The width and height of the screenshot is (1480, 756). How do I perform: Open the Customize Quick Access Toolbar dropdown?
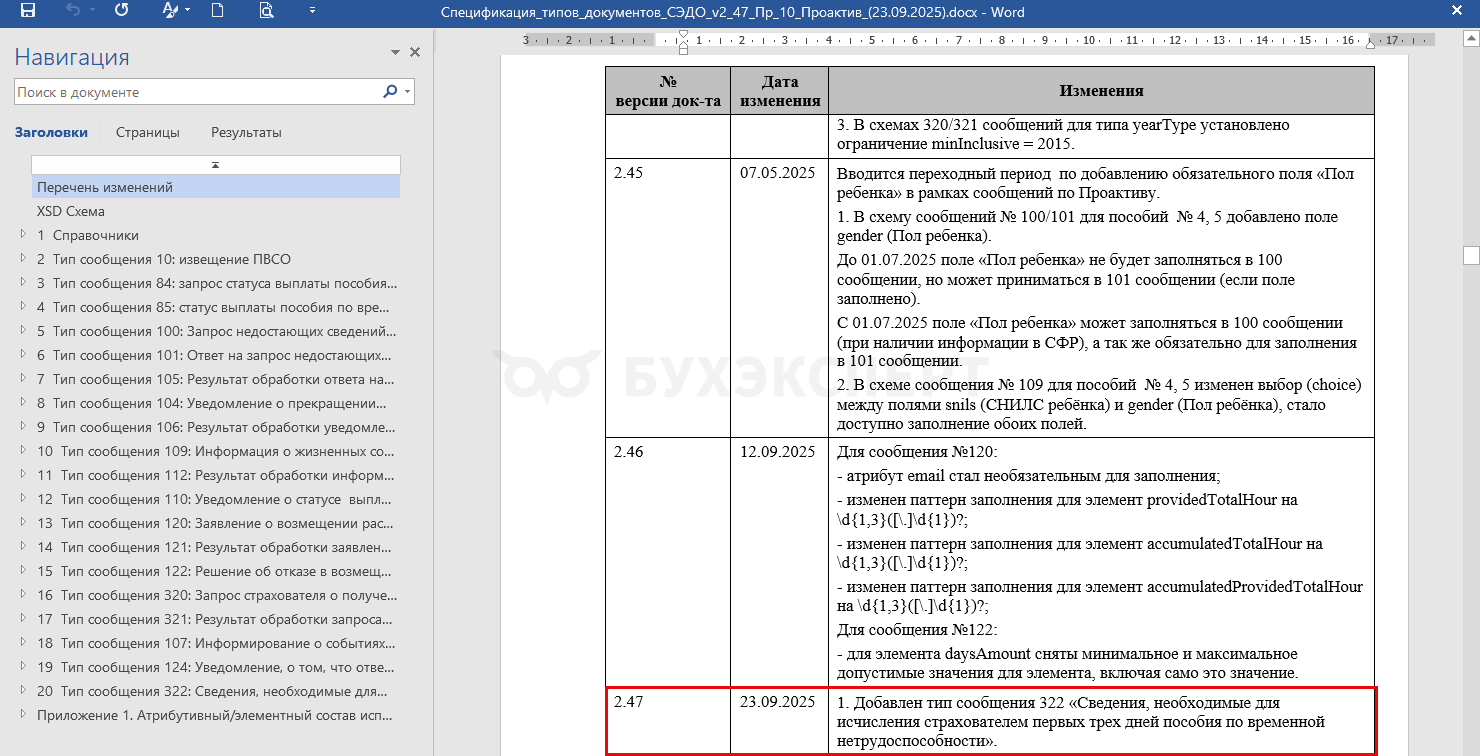pos(312,11)
